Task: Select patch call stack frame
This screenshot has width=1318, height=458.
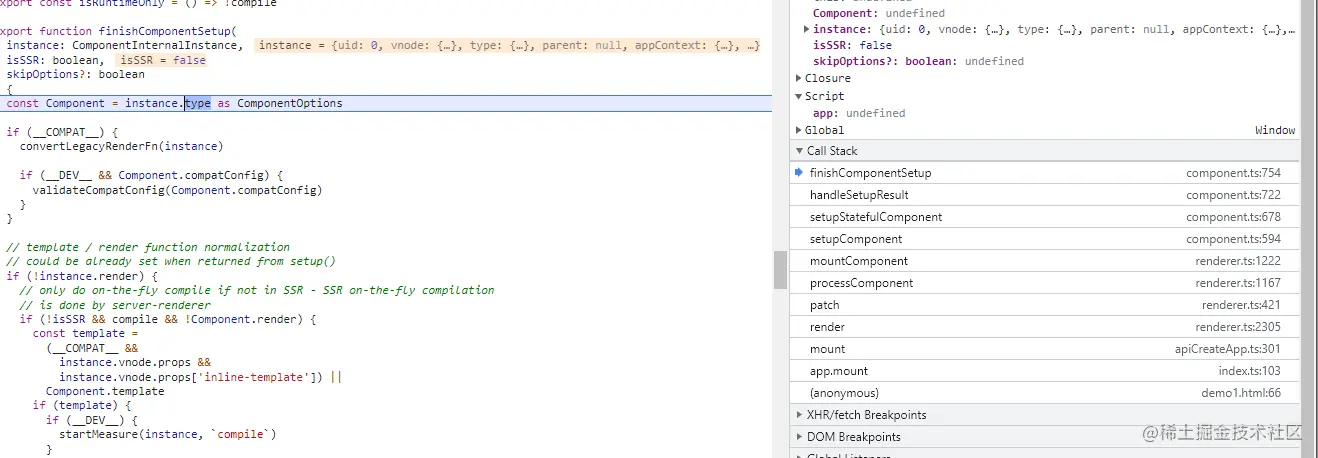Action: coord(1044,305)
